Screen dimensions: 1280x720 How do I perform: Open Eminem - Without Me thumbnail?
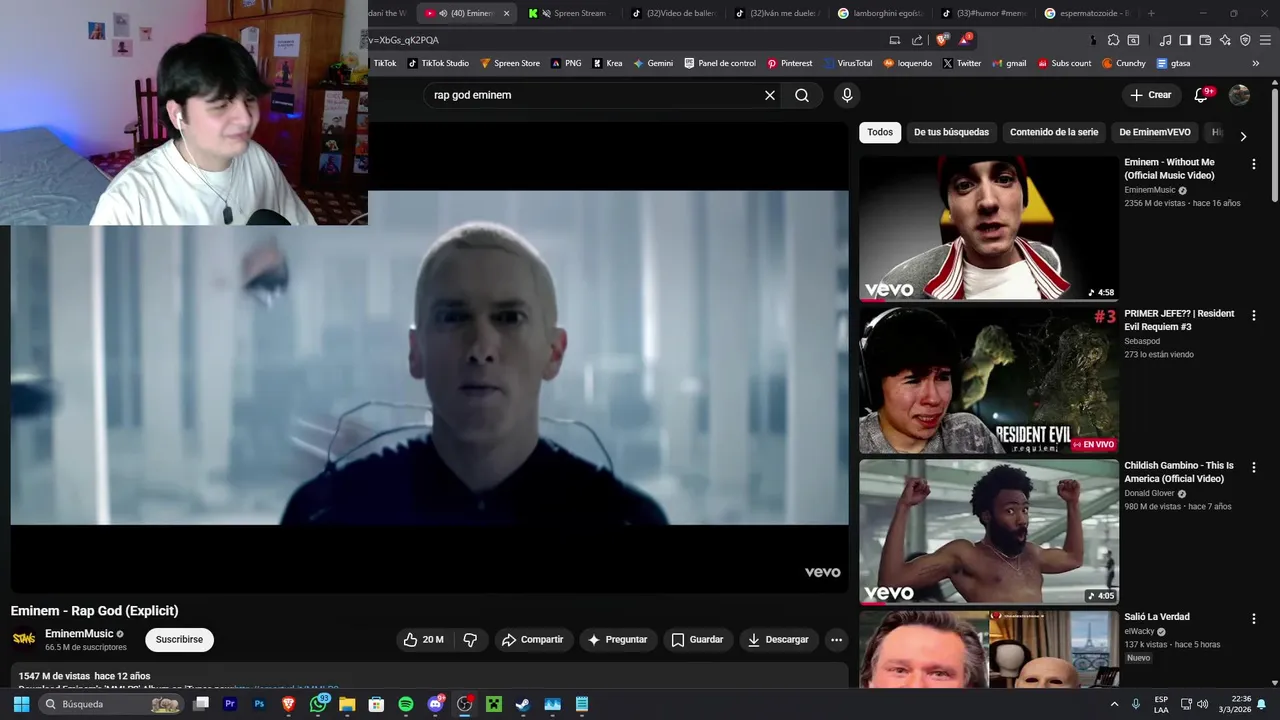click(x=989, y=229)
